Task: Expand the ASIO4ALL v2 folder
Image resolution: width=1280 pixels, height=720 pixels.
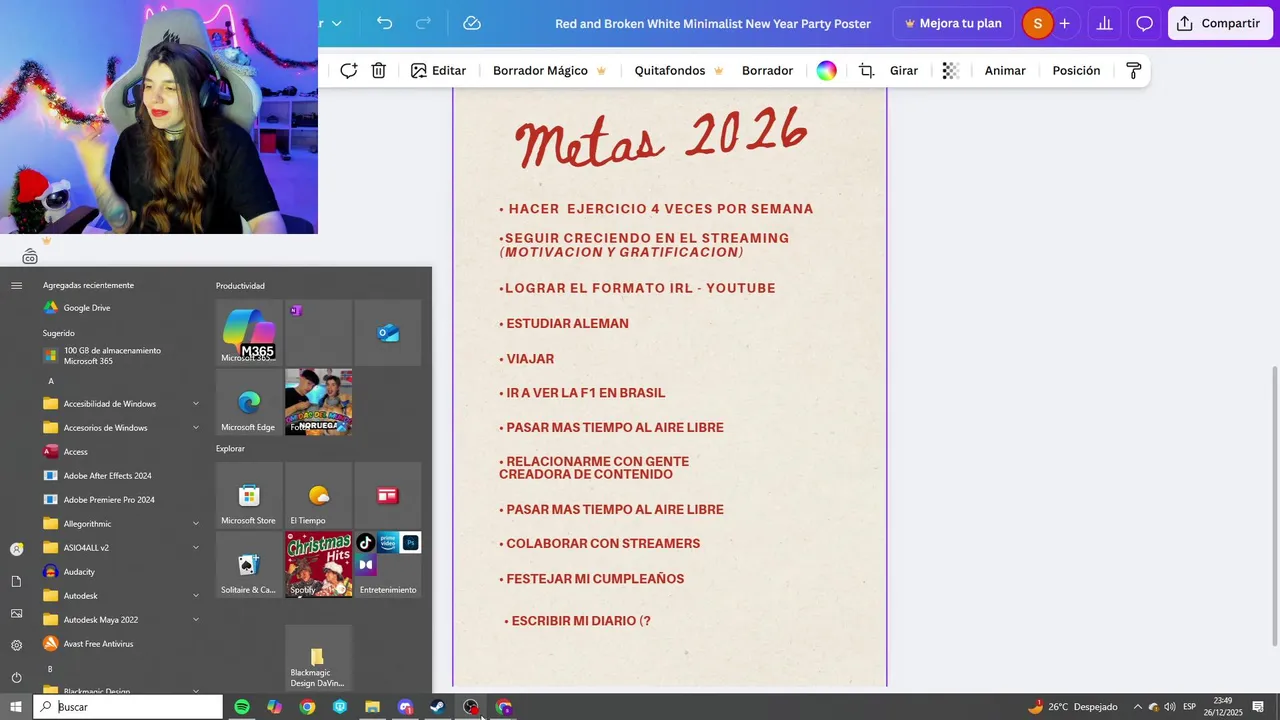Action: click(x=120, y=548)
